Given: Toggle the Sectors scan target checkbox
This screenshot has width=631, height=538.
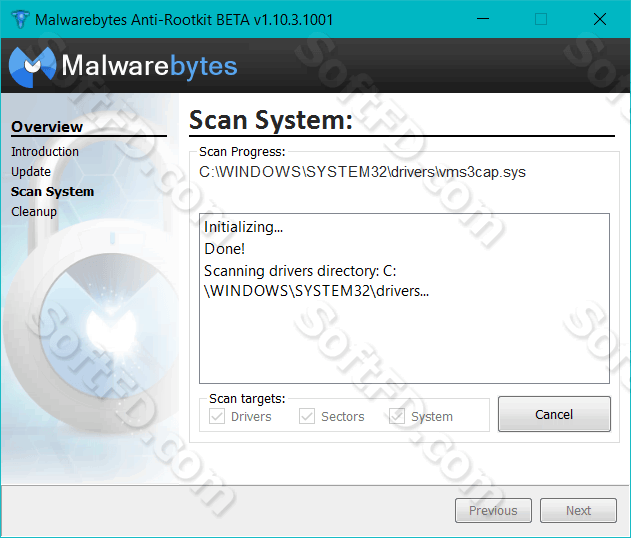Looking at the screenshot, I should [307, 416].
